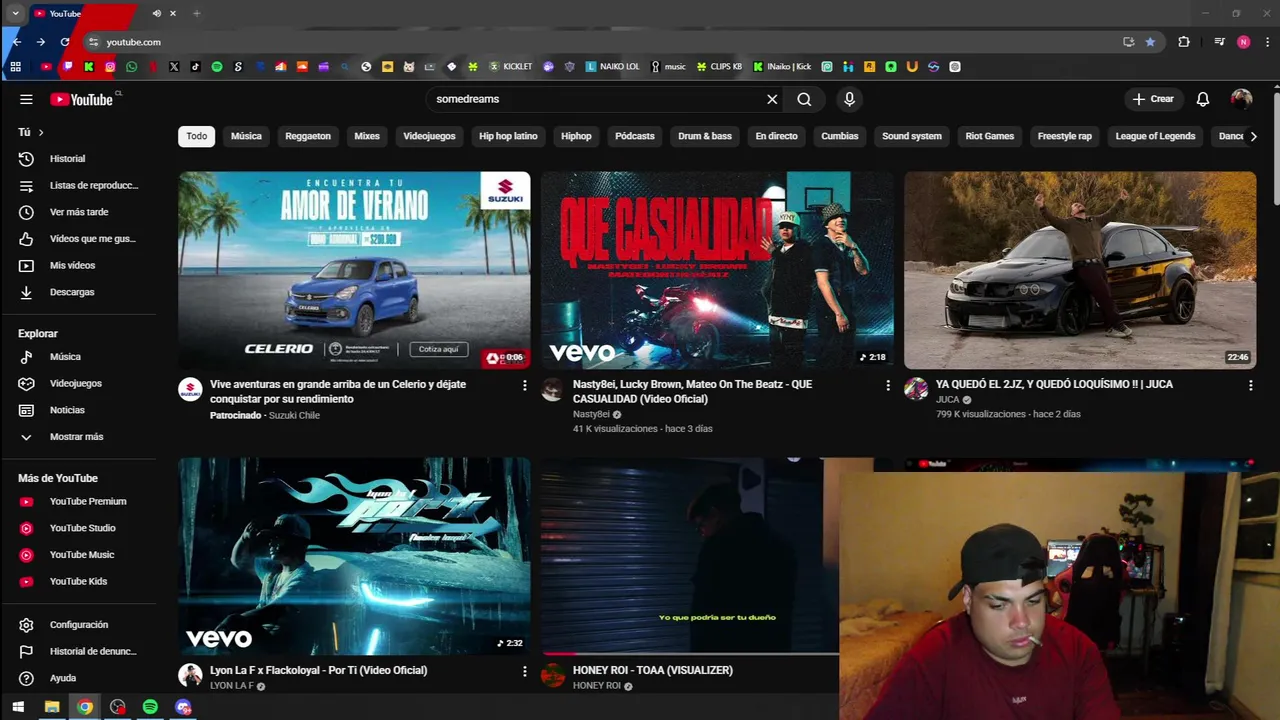Click the HONEY ROI - TOAA (VISUALIZER) title
The height and width of the screenshot is (720, 1280).
point(653,670)
